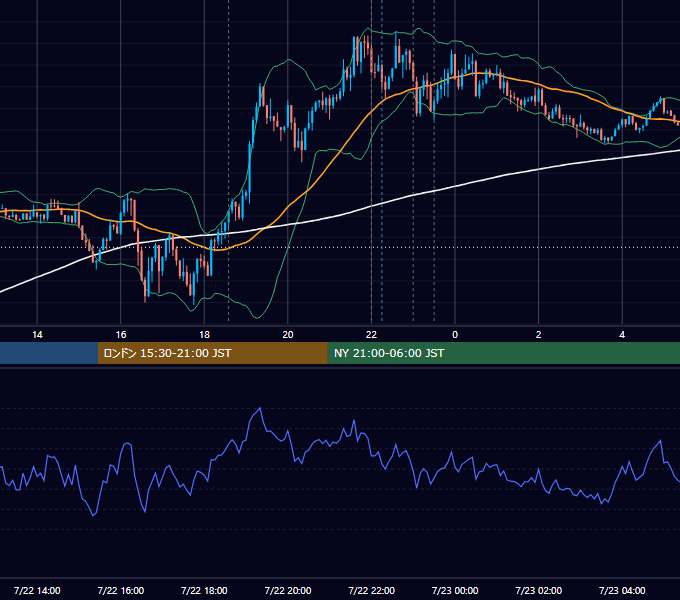
Task: Click the Bollinger lower band trough near 19:15
Action: pos(257,317)
